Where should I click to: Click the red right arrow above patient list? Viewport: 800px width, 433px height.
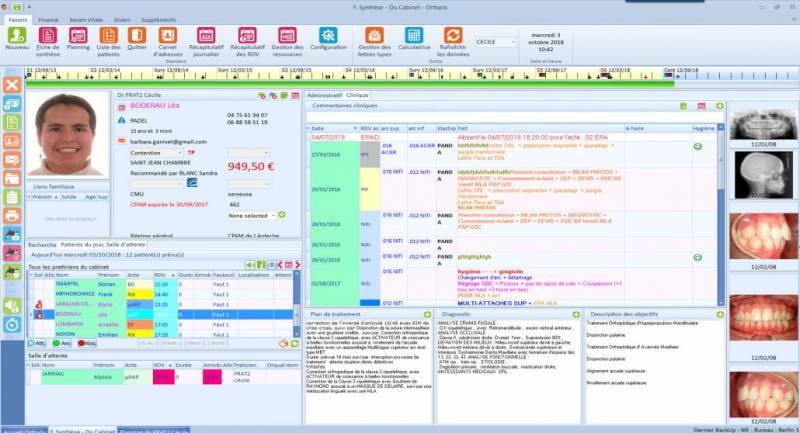(297, 265)
